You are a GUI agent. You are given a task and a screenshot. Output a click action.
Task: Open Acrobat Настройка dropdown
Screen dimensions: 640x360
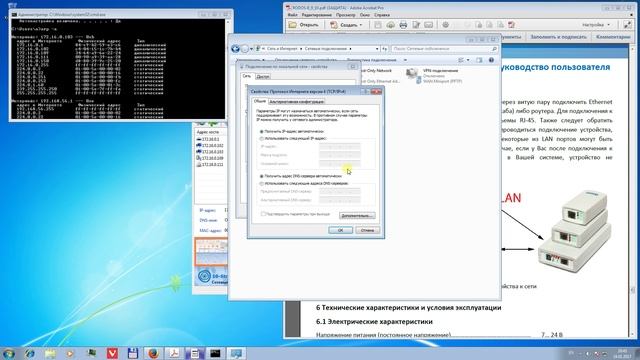pyautogui.click(x=596, y=25)
